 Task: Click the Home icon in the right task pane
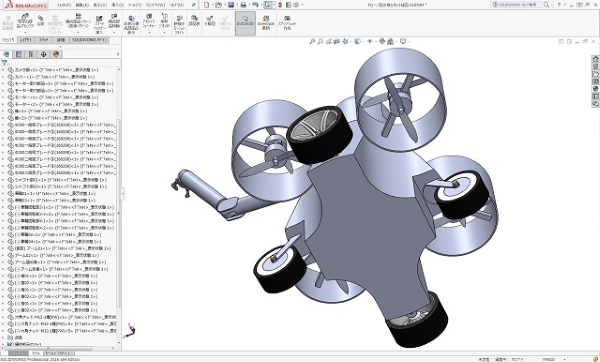click(x=595, y=59)
